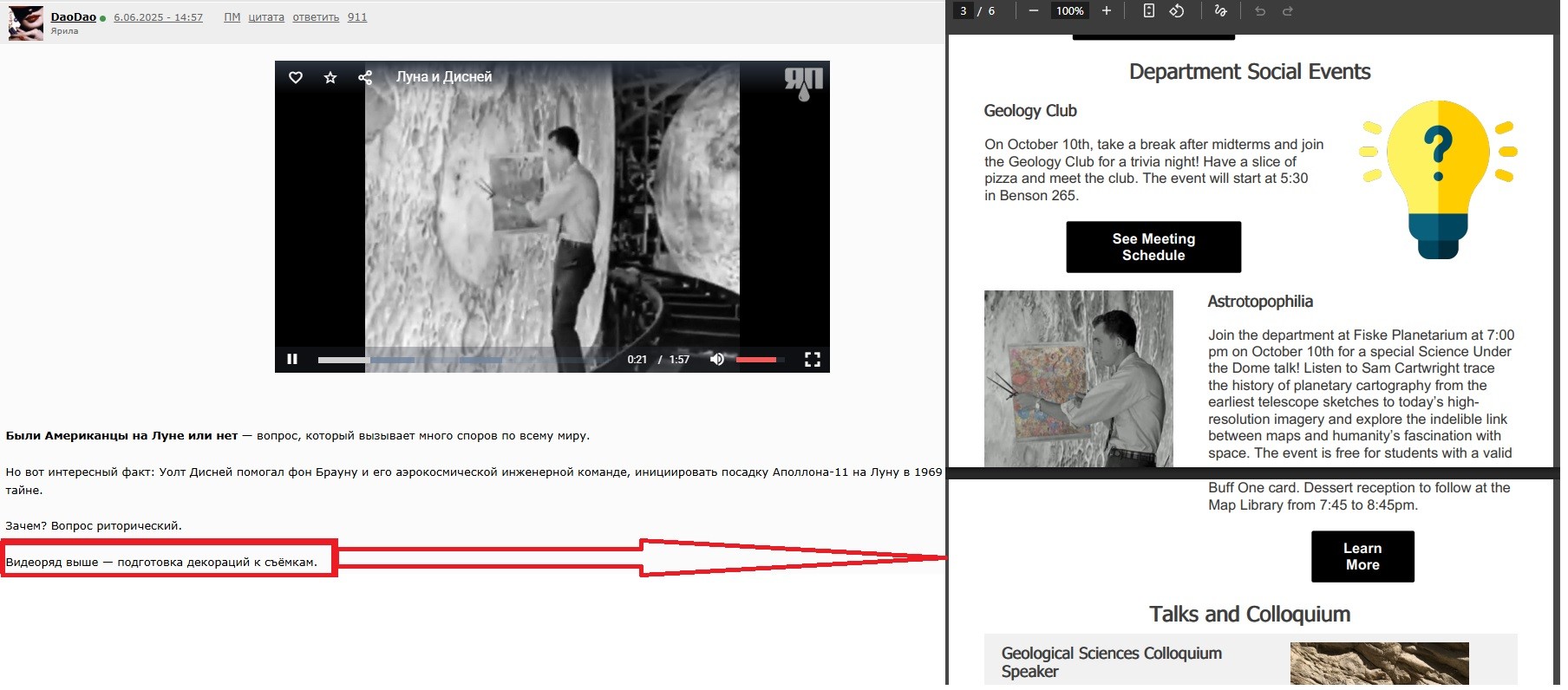Toggle fit to page in PDF toolbar
Image resolution: width=1568 pixels, height=690 pixels.
[1148, 11]
